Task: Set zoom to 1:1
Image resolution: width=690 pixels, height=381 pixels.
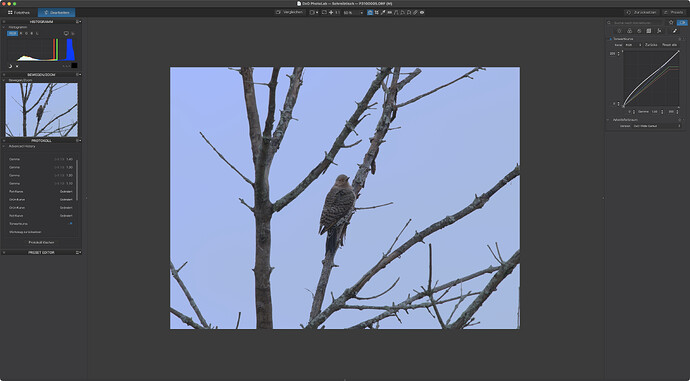Action: coord(337,12)
